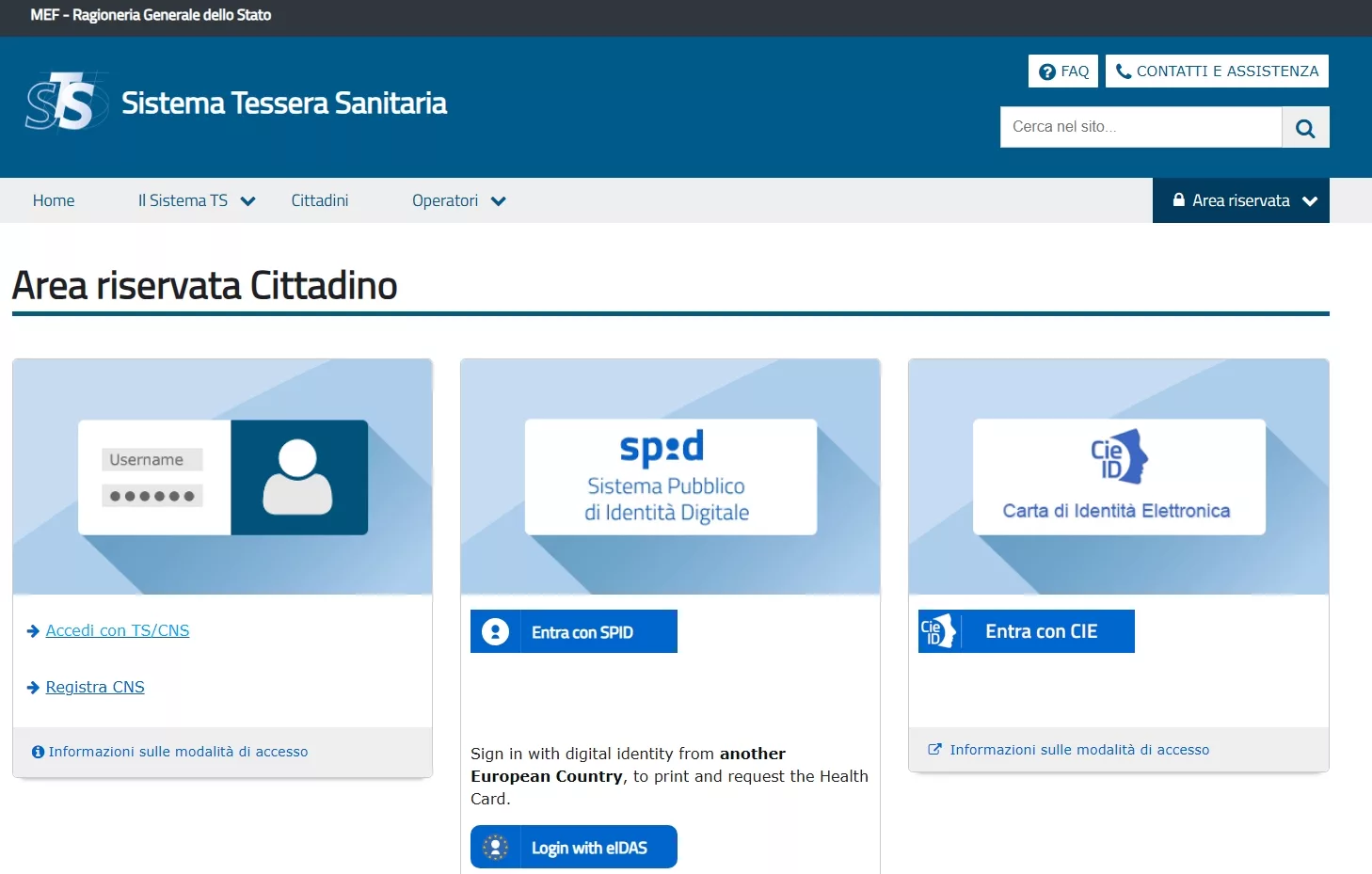Click Login with eIDAS
The height and width of the screenshot is (874, 1372).
coord(574,847)
